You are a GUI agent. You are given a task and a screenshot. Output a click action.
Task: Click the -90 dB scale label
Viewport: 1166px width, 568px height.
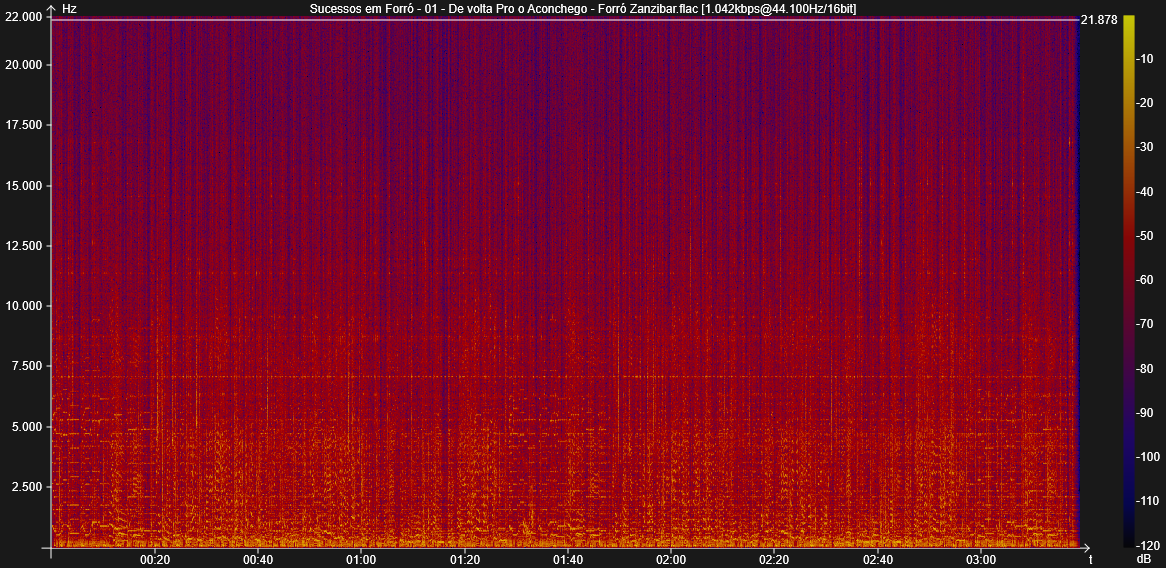click(1145, 412)
